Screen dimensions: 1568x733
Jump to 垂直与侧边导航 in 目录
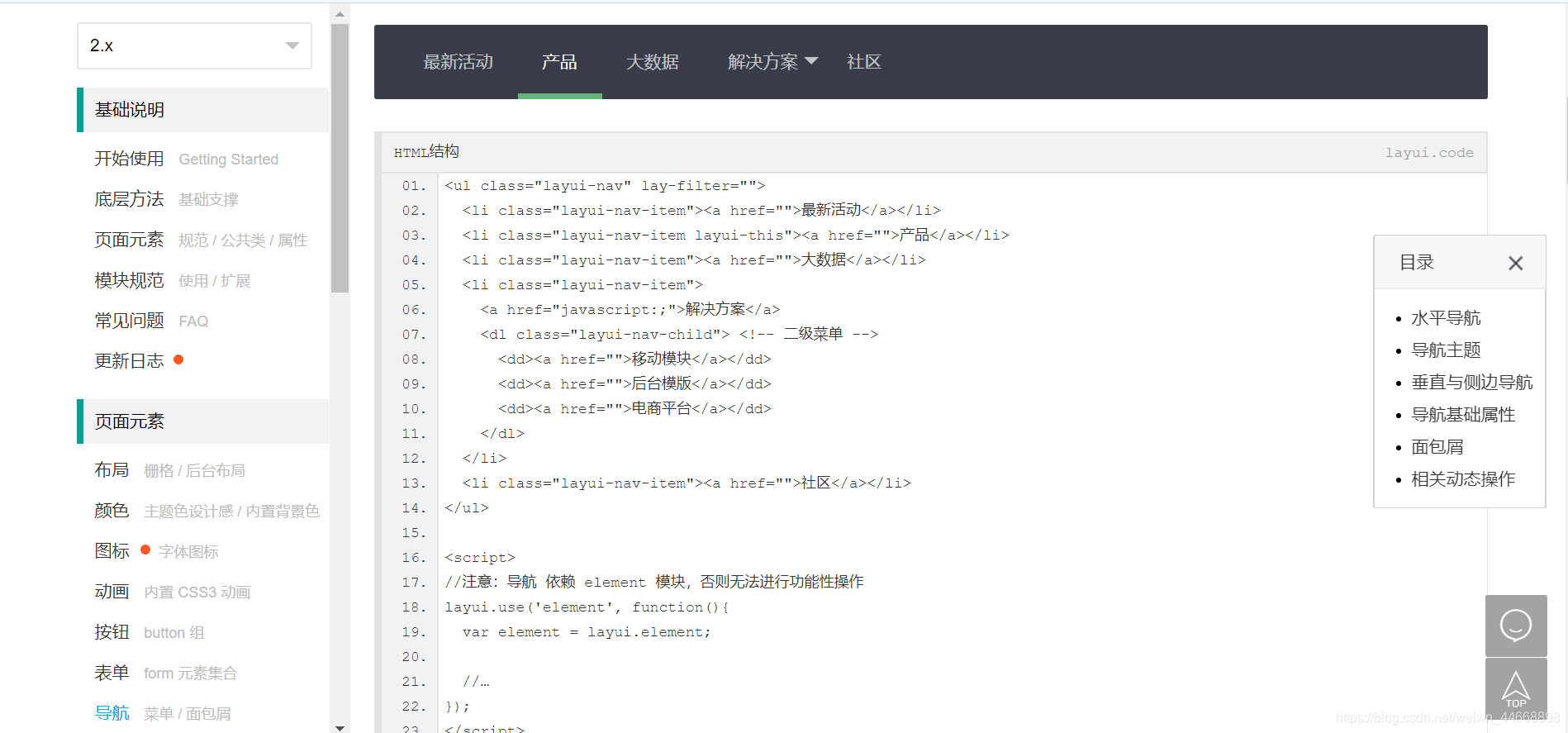(1471, 383)
